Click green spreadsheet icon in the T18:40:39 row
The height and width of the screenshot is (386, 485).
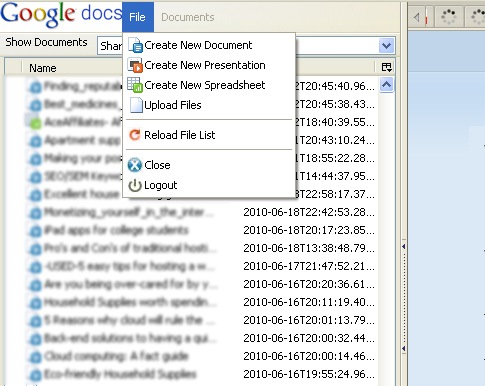coord(35,122)
